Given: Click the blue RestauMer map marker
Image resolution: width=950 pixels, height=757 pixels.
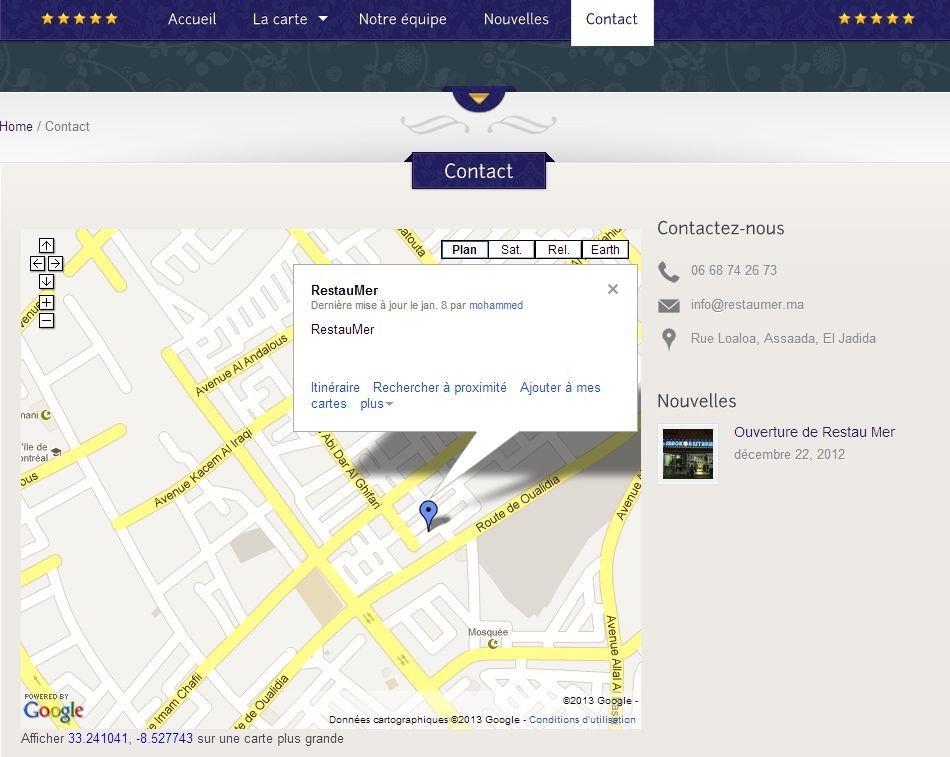Looking at the screenshot, I should (x=428, y=516).
